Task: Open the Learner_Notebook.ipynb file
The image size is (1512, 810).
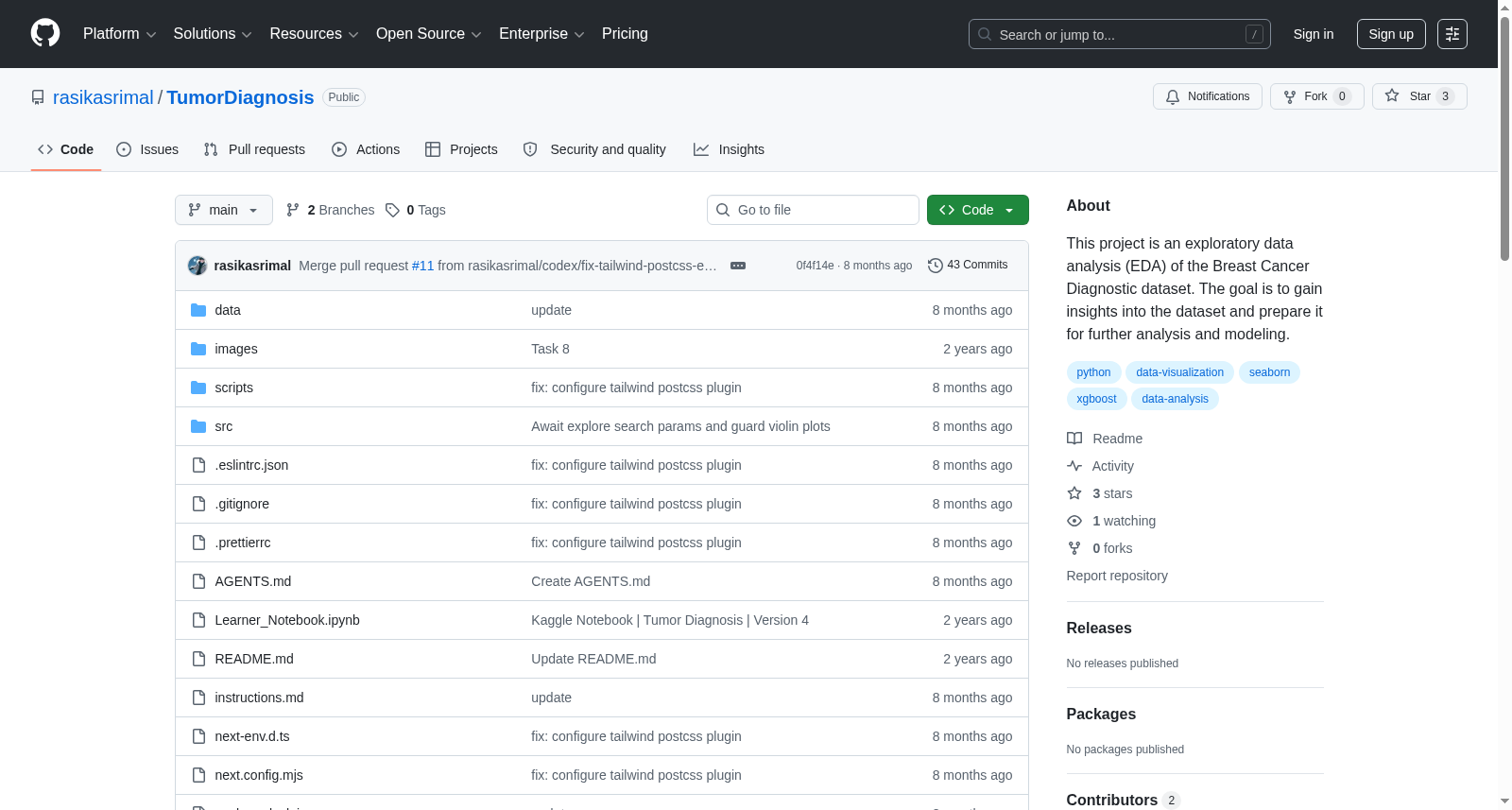Action: [x=287, y=620]
